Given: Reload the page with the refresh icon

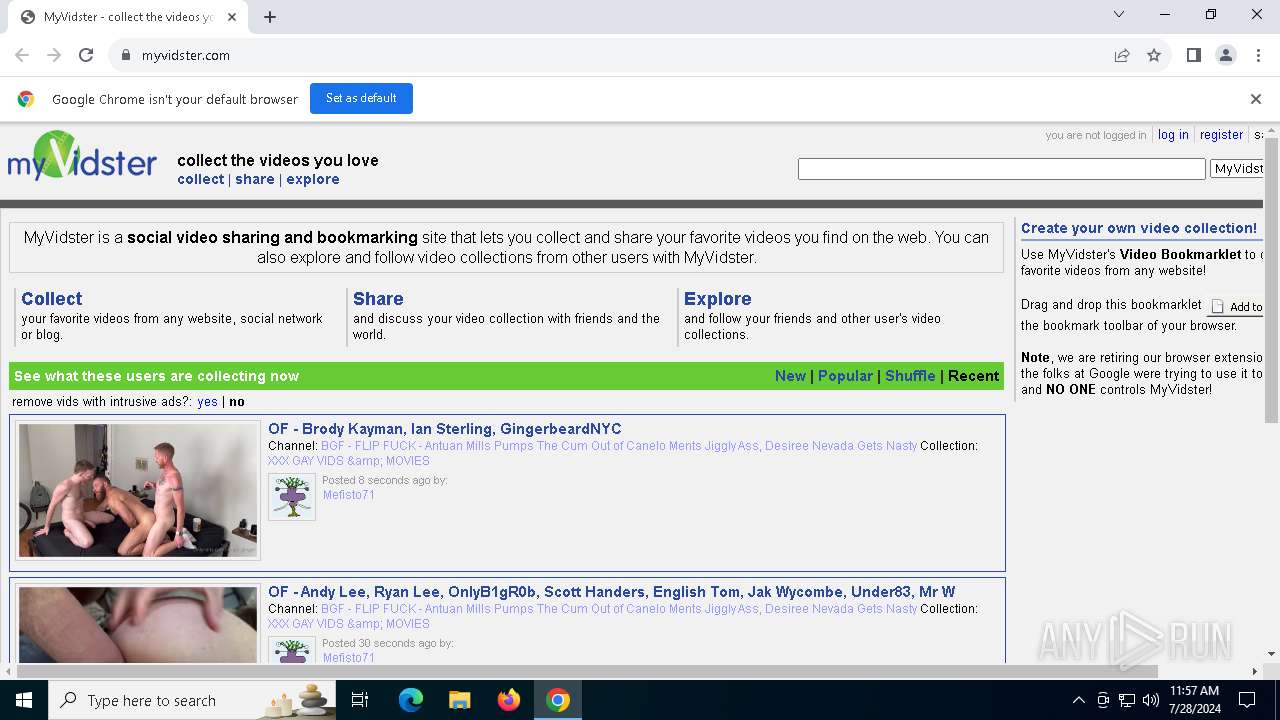Looking at the screenshot, I should 86,55.
